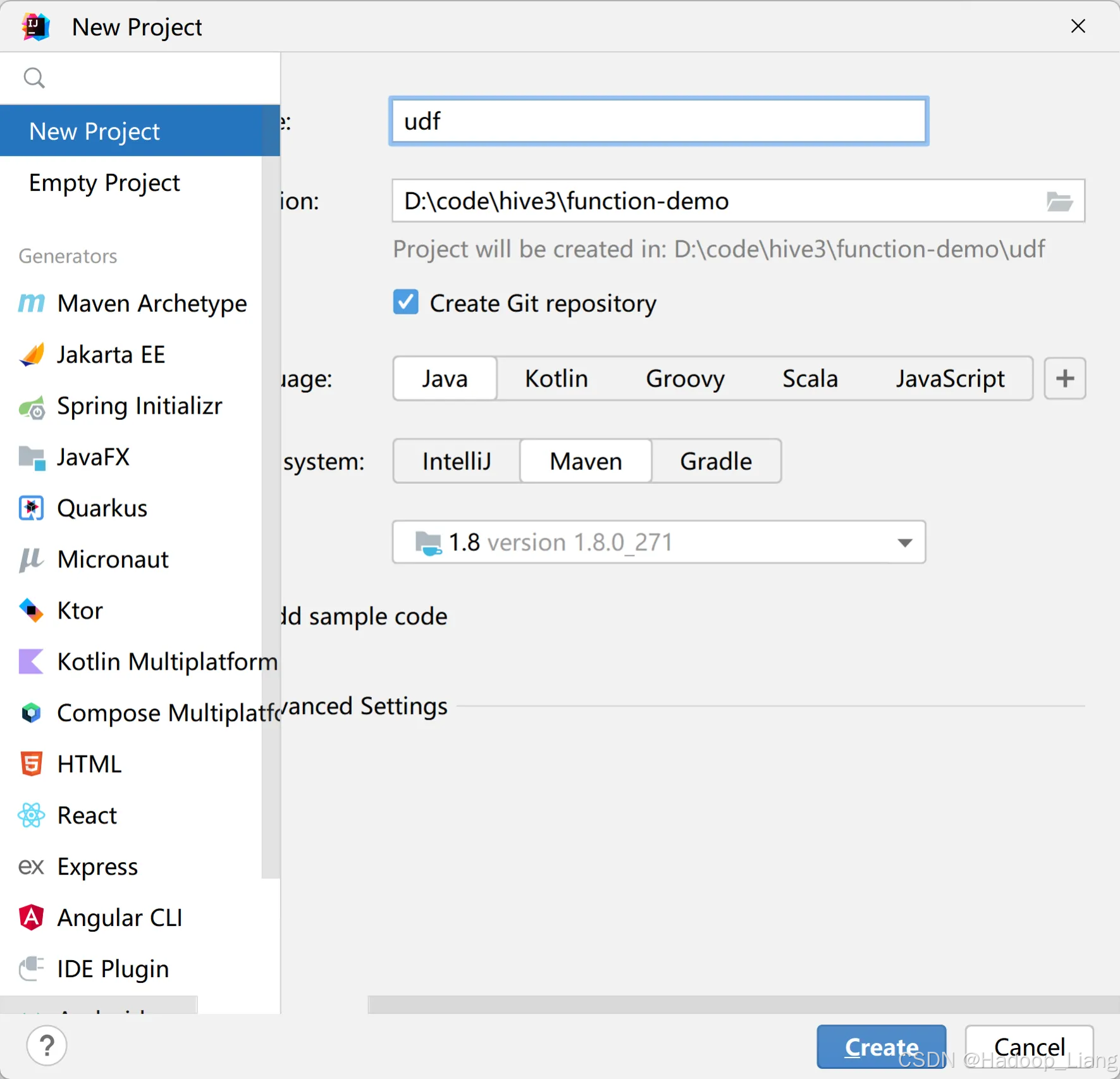Add another language with the plus button
This screenshot has width=1120, height=1079.
pos(1065,379)
